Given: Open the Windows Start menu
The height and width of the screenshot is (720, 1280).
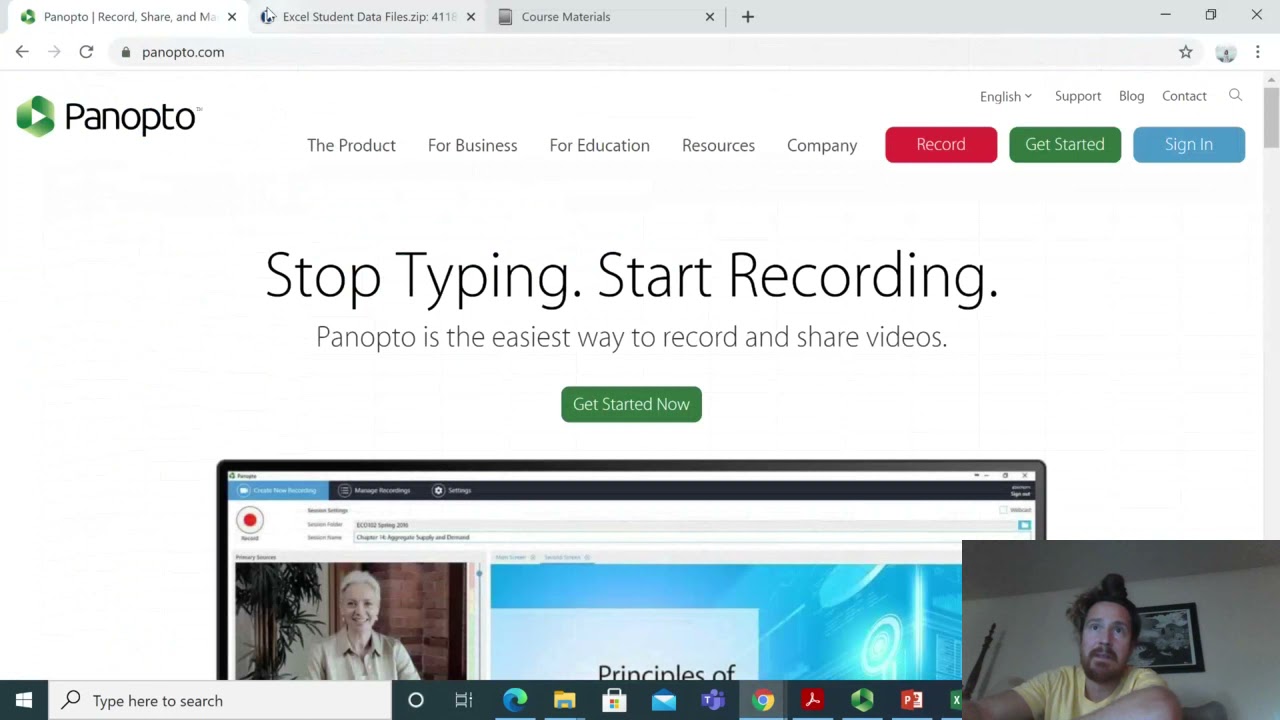Looking at the screenshot, I should click(24, 700).
